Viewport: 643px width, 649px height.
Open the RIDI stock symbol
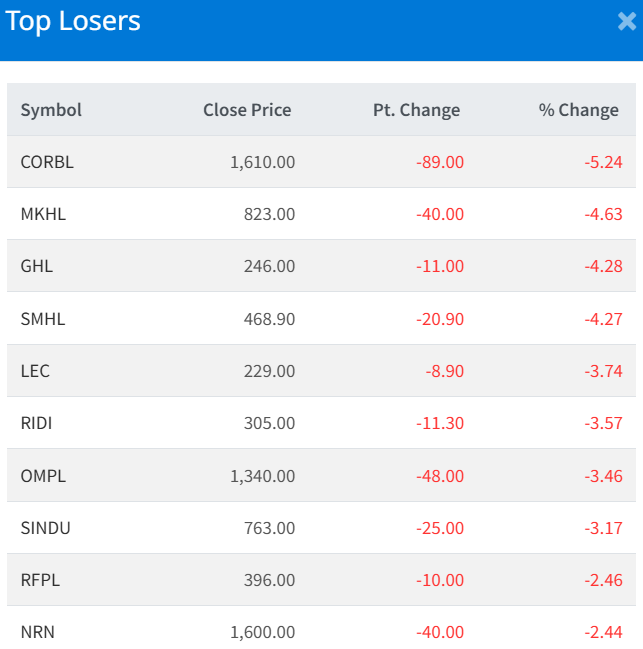click(36, 423)
